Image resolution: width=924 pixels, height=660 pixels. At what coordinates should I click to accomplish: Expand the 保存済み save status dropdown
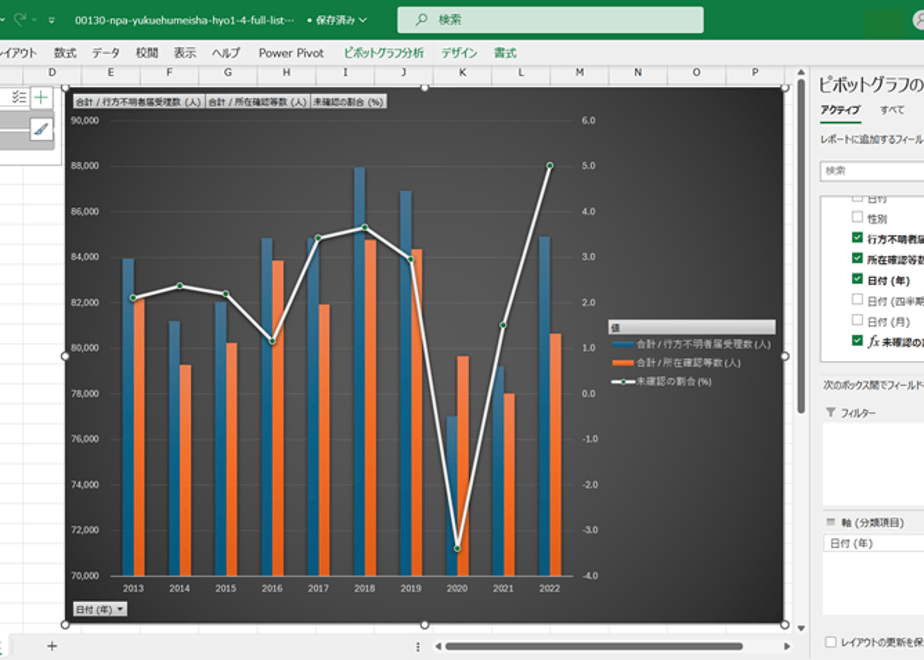[363, 20]
